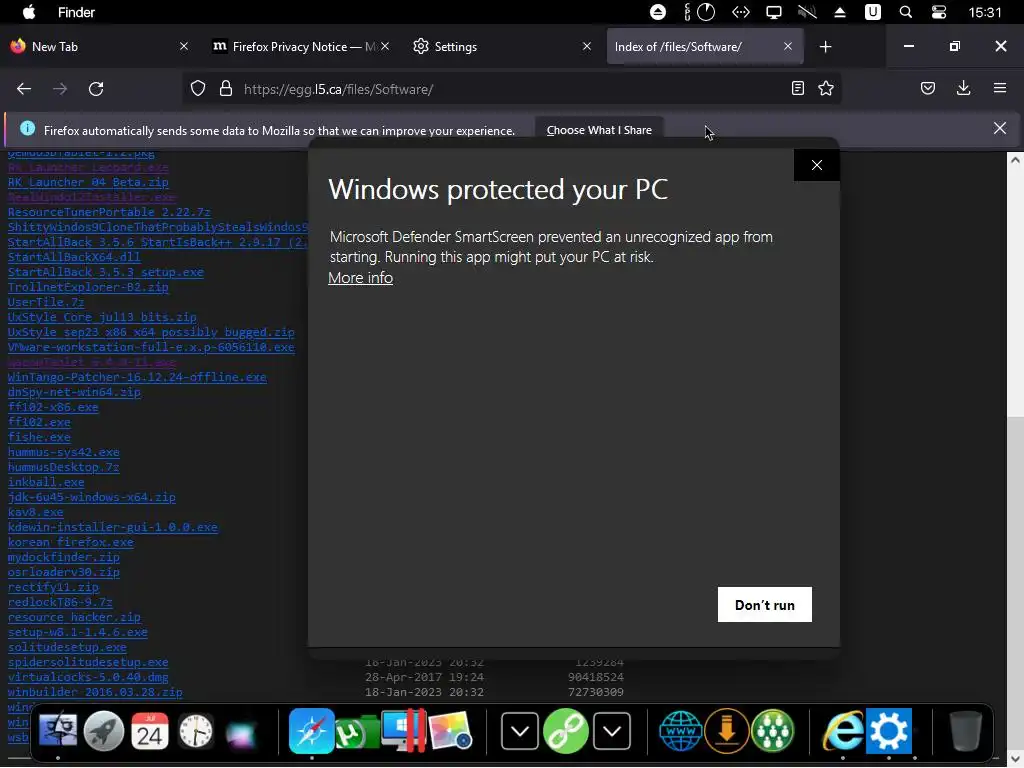Open the Apple menu

29,12
